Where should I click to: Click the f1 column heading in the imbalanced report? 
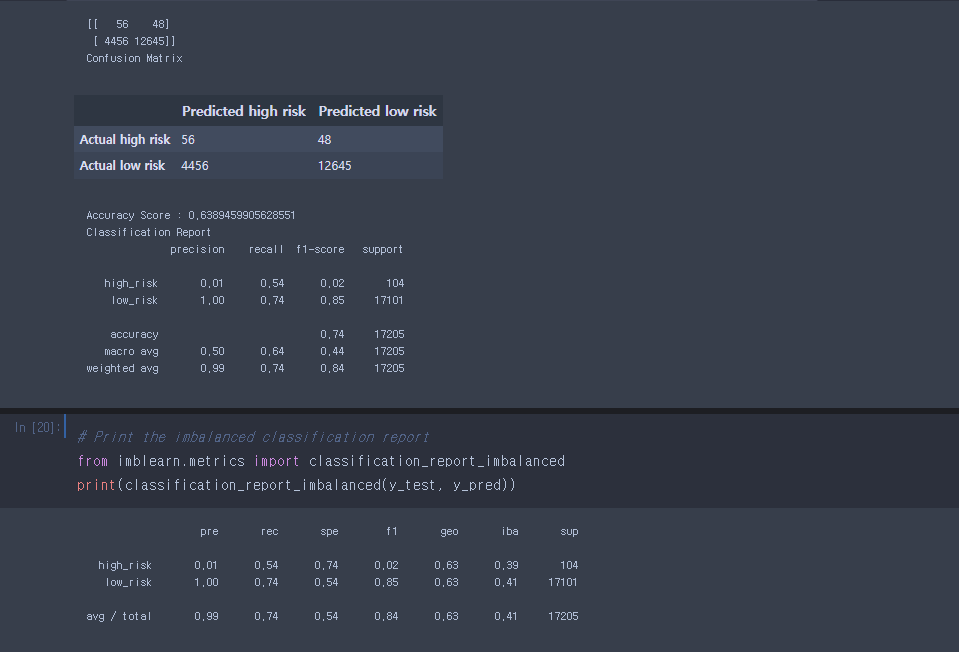point(392,532)
